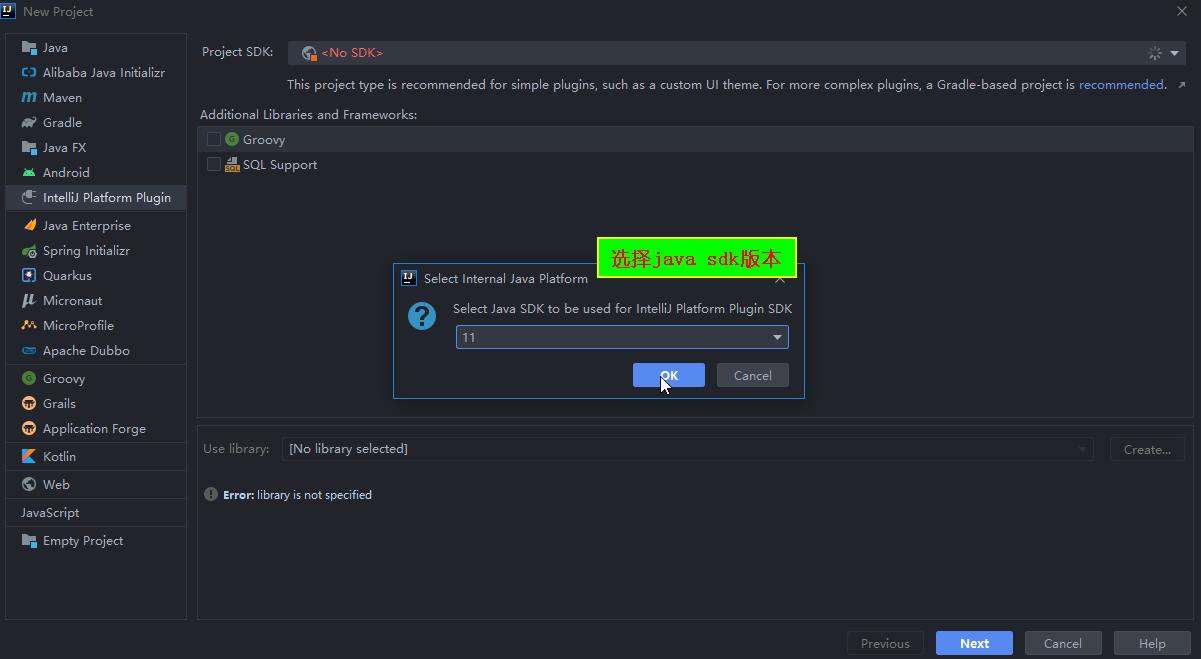1201x659 pixels.
Task: Click the Kotlin icon
Action: coord(29,456)
